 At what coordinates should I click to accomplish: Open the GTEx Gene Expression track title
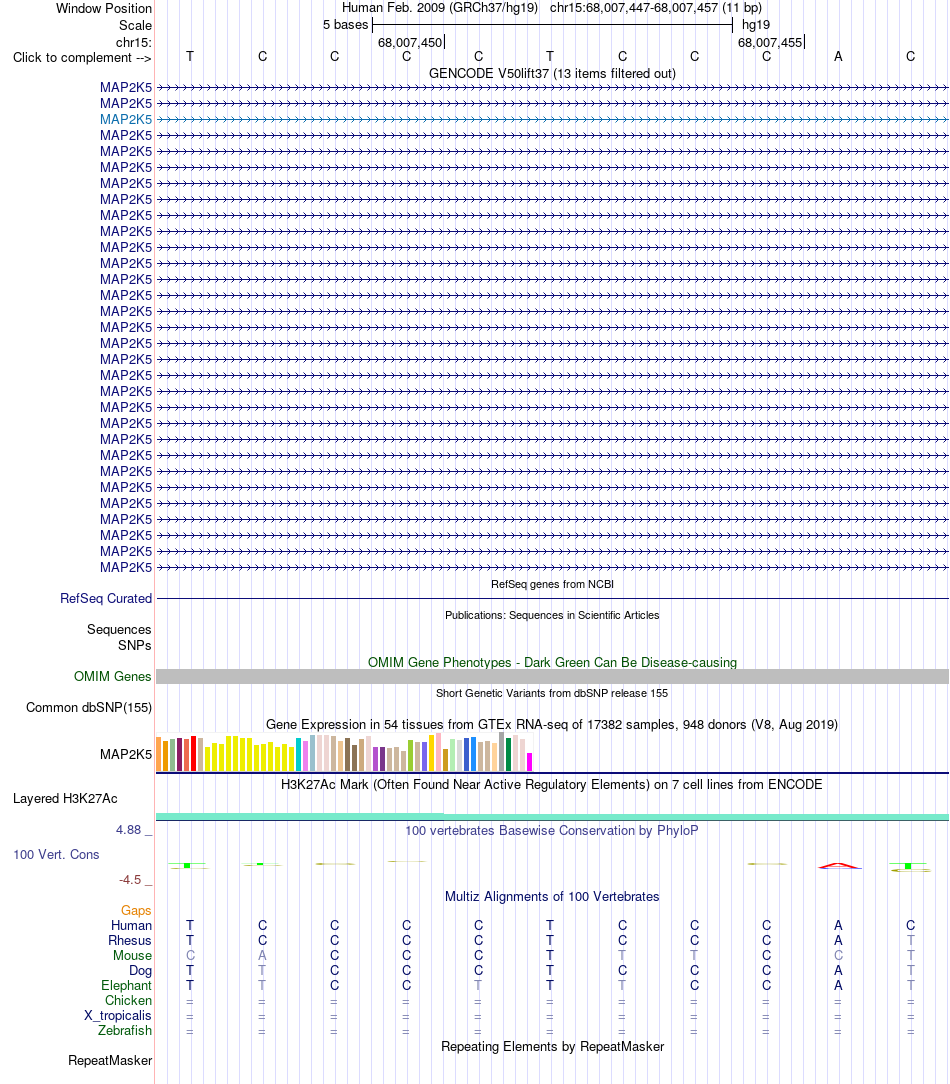click(552, 725)
